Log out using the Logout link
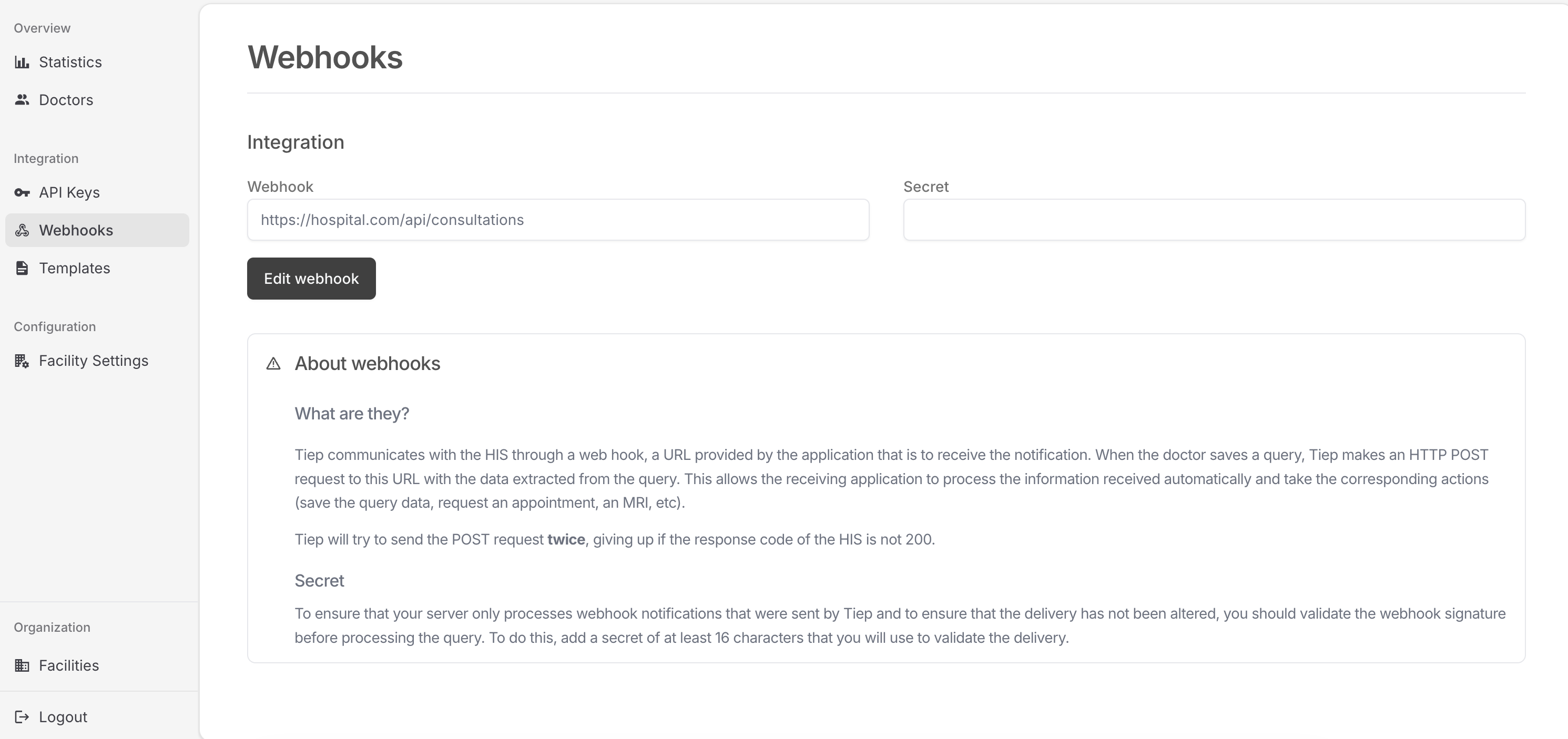Viewport: 1568px width, 739px height. click(x=63, y=717)
